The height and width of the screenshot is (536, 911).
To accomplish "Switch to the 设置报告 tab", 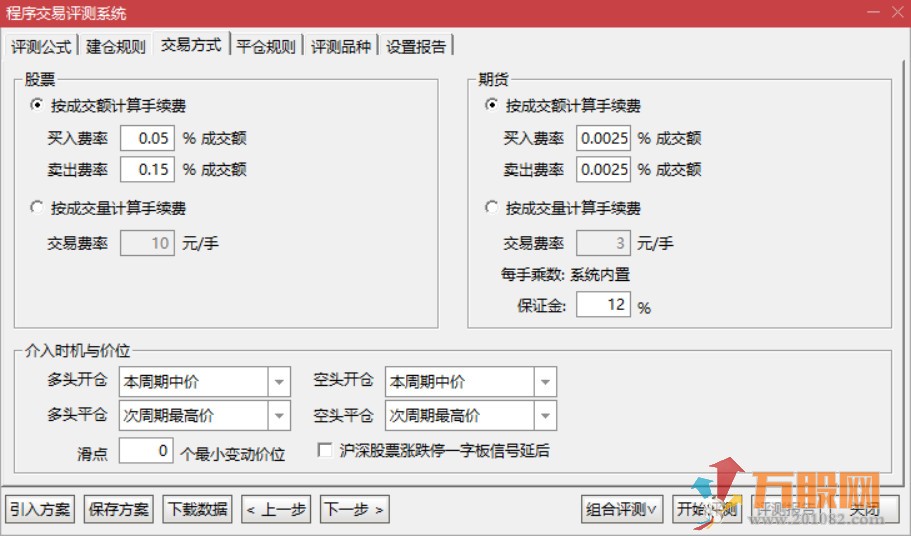I will [x=416, y=46].
